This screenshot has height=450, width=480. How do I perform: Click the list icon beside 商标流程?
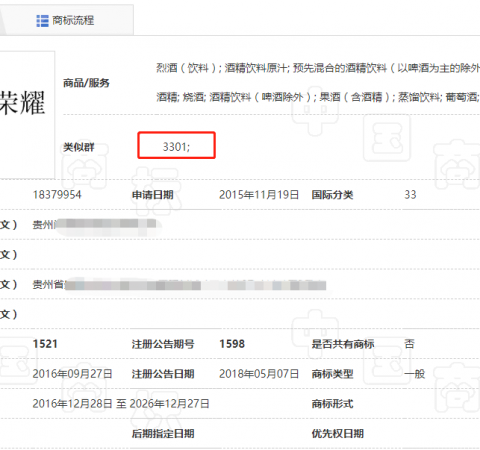pos(42,21)
